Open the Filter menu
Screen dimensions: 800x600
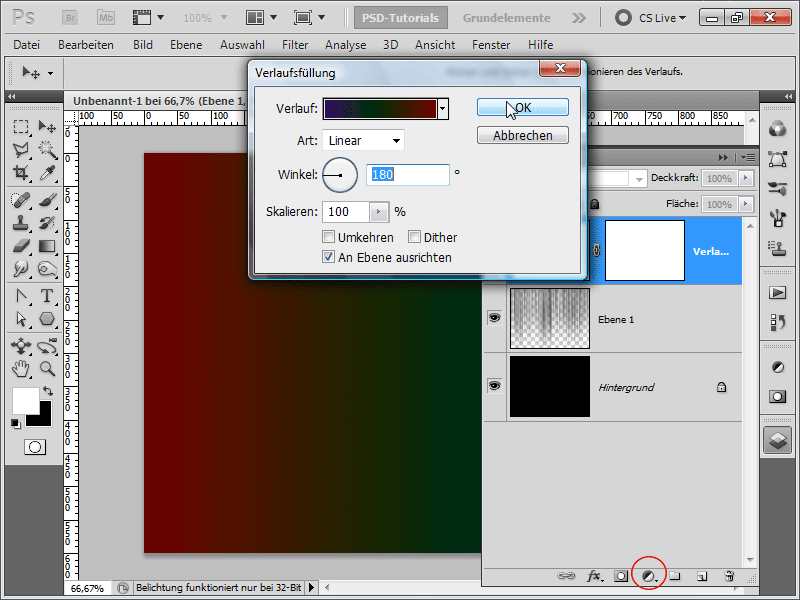(295, 45)
